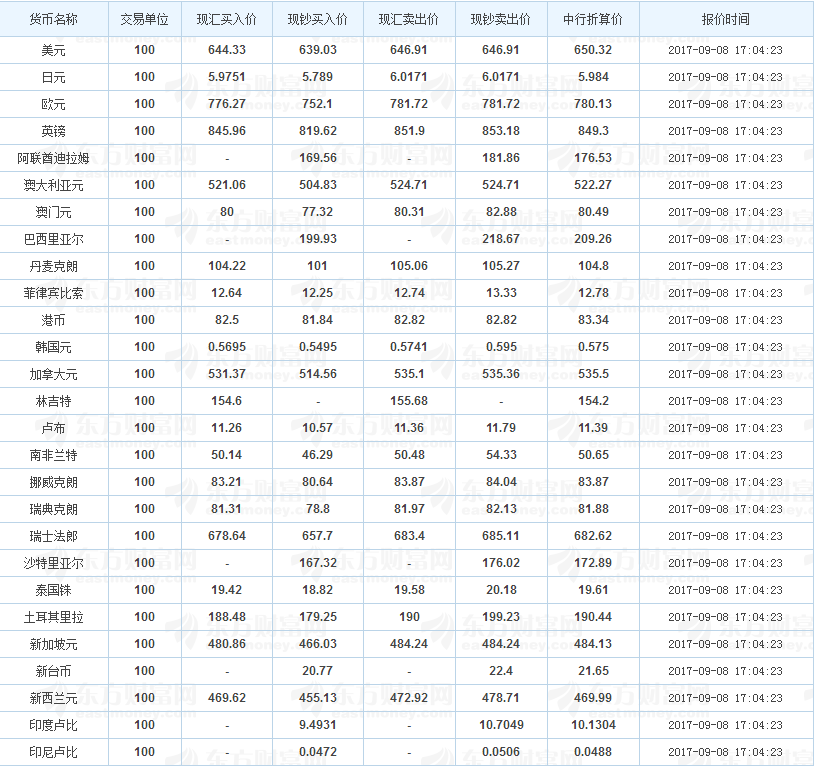Select the 印尼卢比 currency name cell
The width and height of the screenshot is (815, 767).
(x=54, y=753)
